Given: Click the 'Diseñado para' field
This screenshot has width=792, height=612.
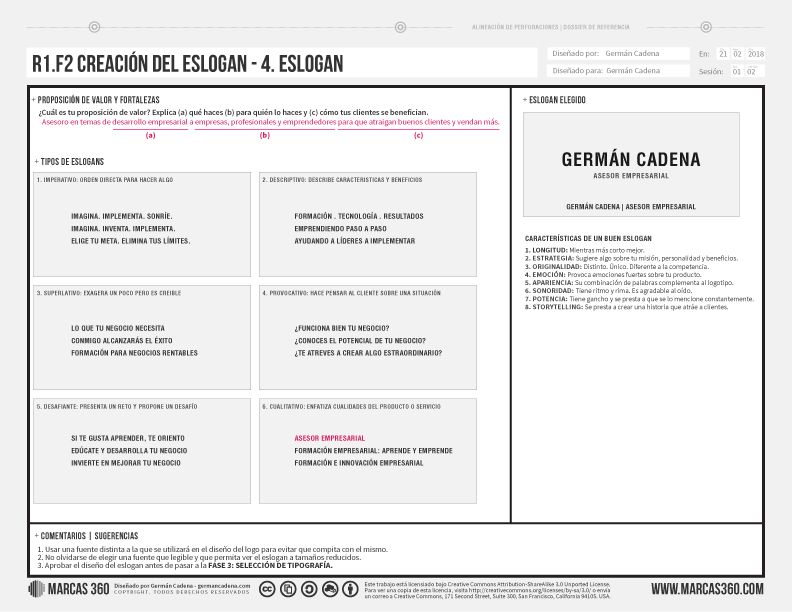Looking at the screenshot, I should pos(618,71).
